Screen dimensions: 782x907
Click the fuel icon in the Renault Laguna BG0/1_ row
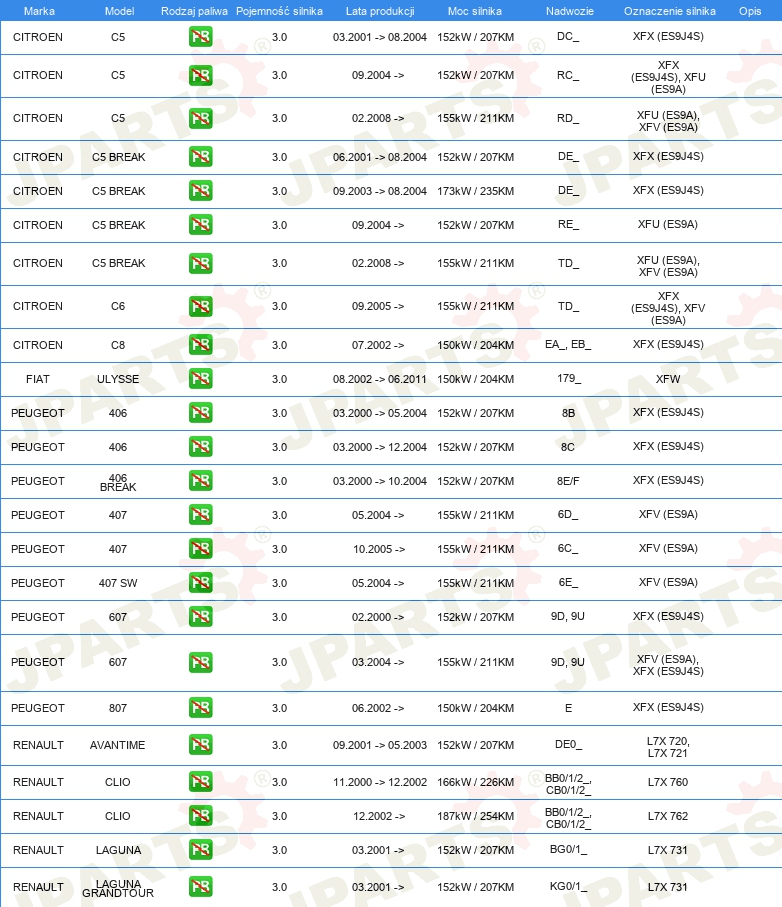201,850
